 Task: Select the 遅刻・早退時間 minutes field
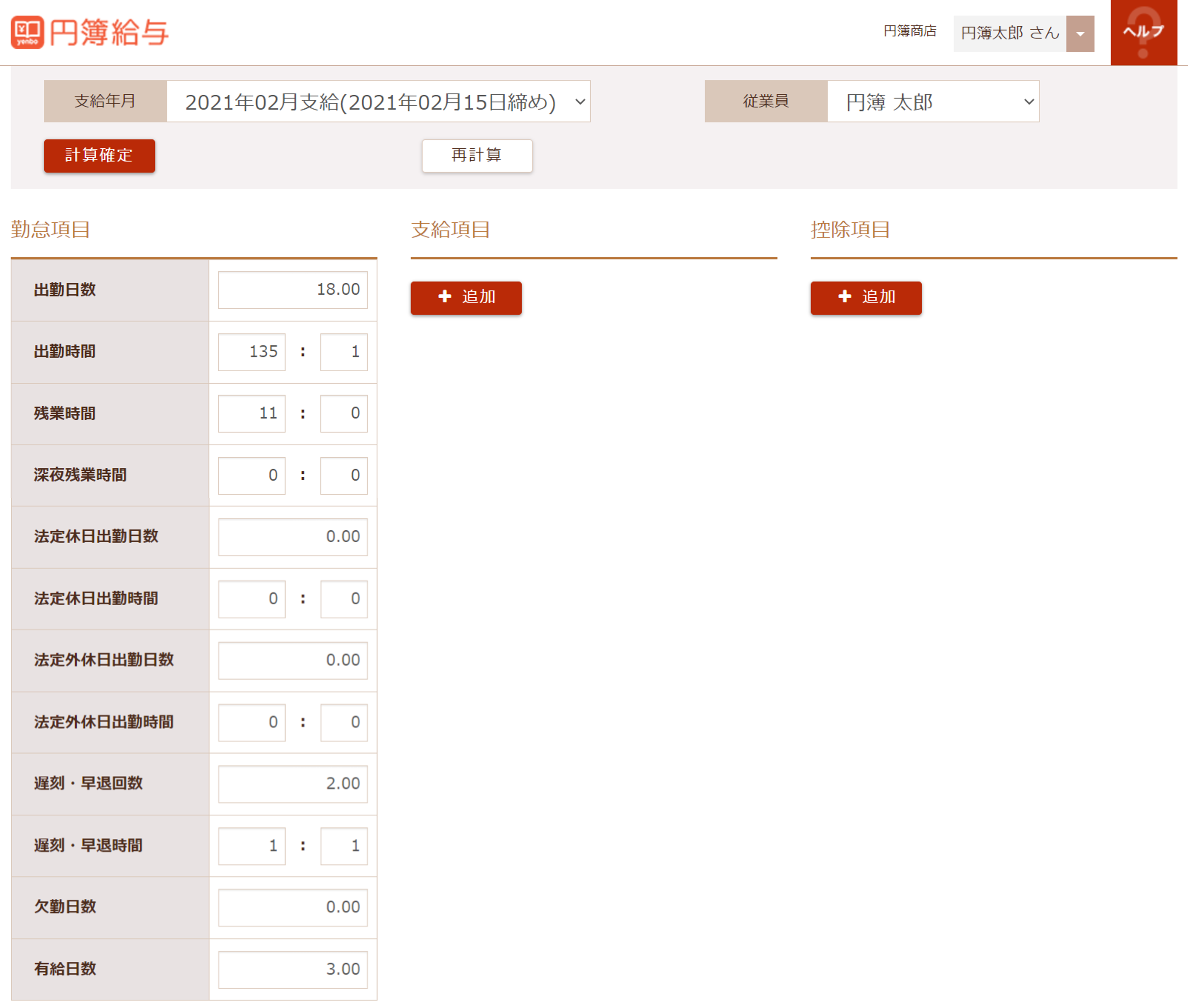(344, 846)
